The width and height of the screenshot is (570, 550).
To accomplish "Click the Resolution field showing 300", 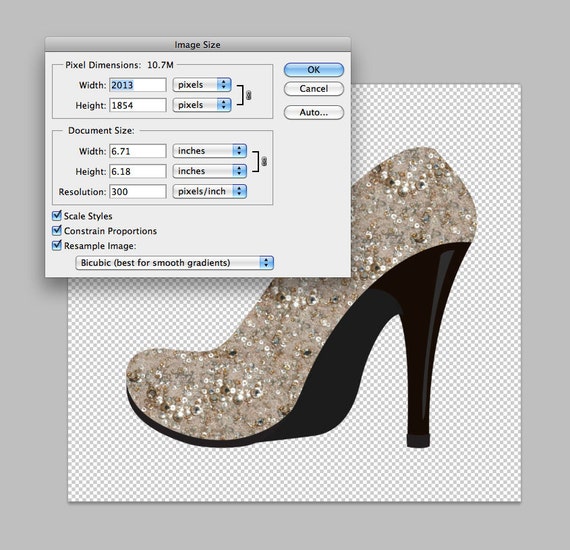I will (x=138, y=192).
